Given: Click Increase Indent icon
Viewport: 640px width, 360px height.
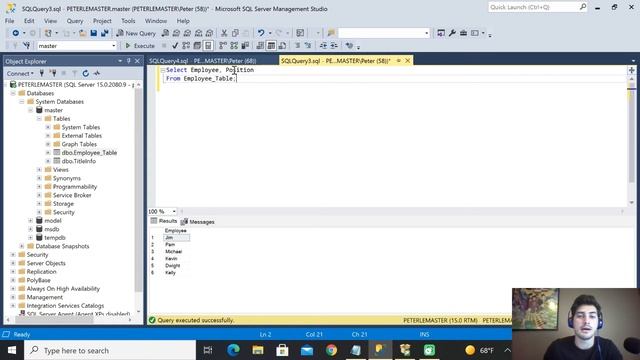Looking at the screenshot, I should pyautogui.click(x=334, y=46).
